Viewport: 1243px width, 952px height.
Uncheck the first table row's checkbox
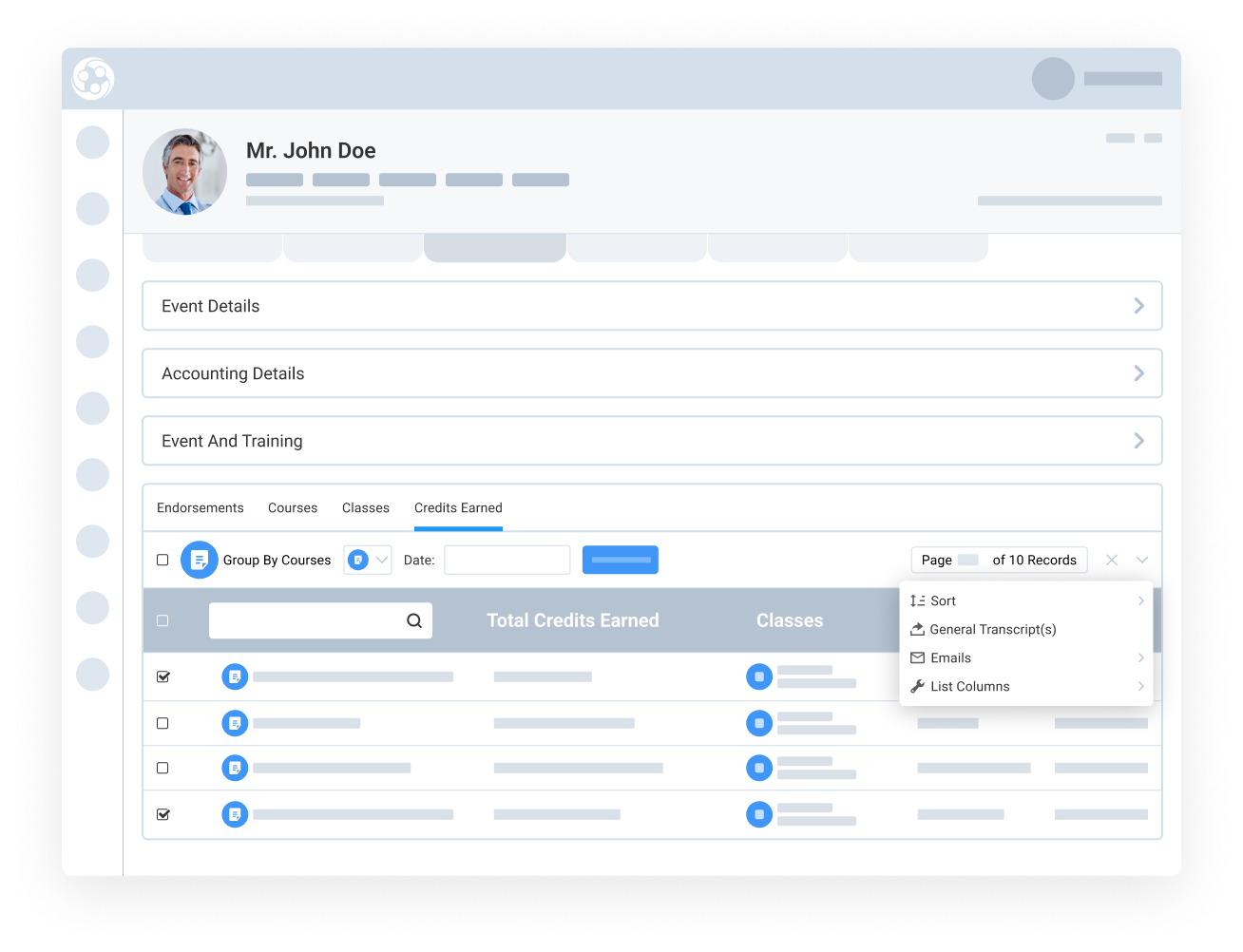click(163, 676)
